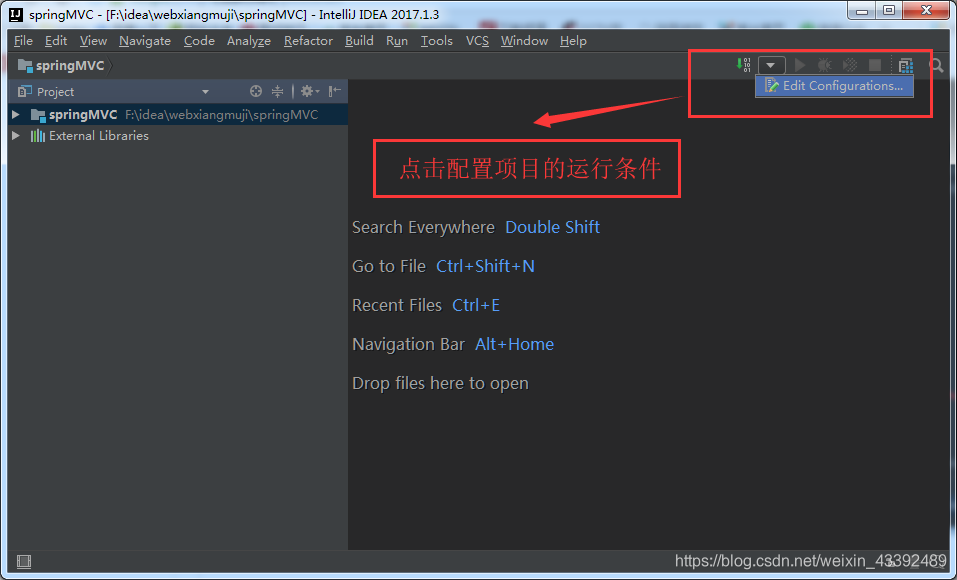Open the Edit menu
Screen dimensions: 957x580
(x=56, y=41)
